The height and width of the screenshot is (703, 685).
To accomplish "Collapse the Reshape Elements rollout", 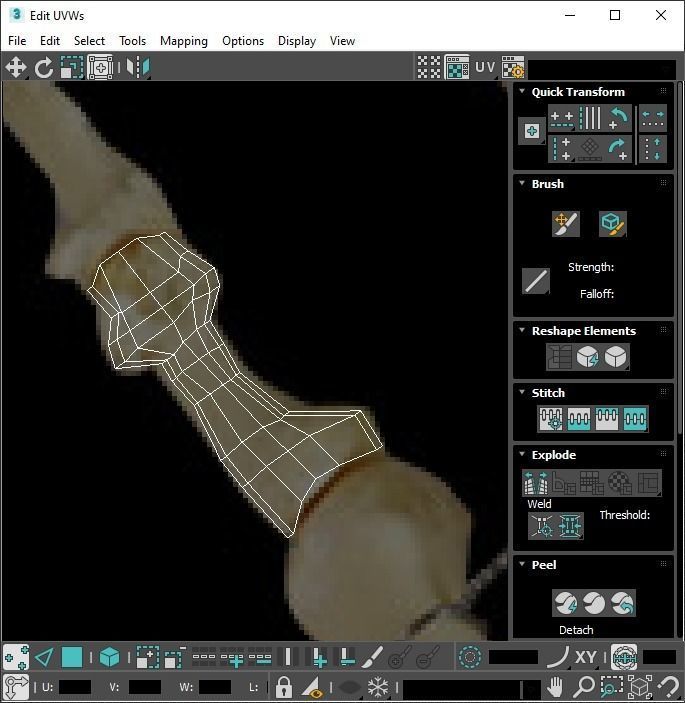I will pyautogui.click(x=522, y=330).
